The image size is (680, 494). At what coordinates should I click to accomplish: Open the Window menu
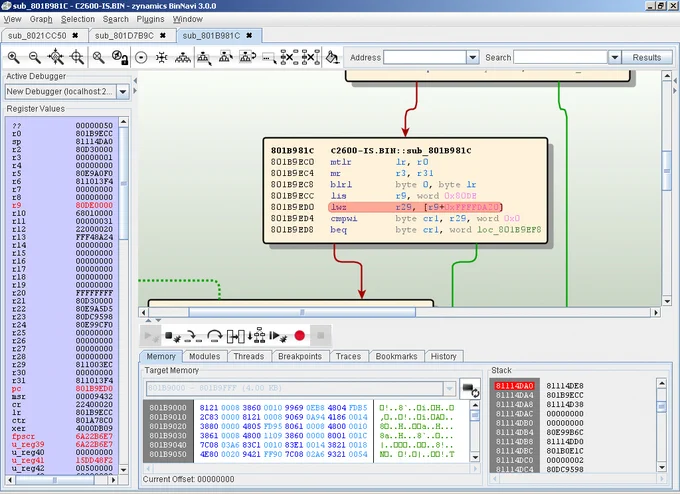point(187,19)
